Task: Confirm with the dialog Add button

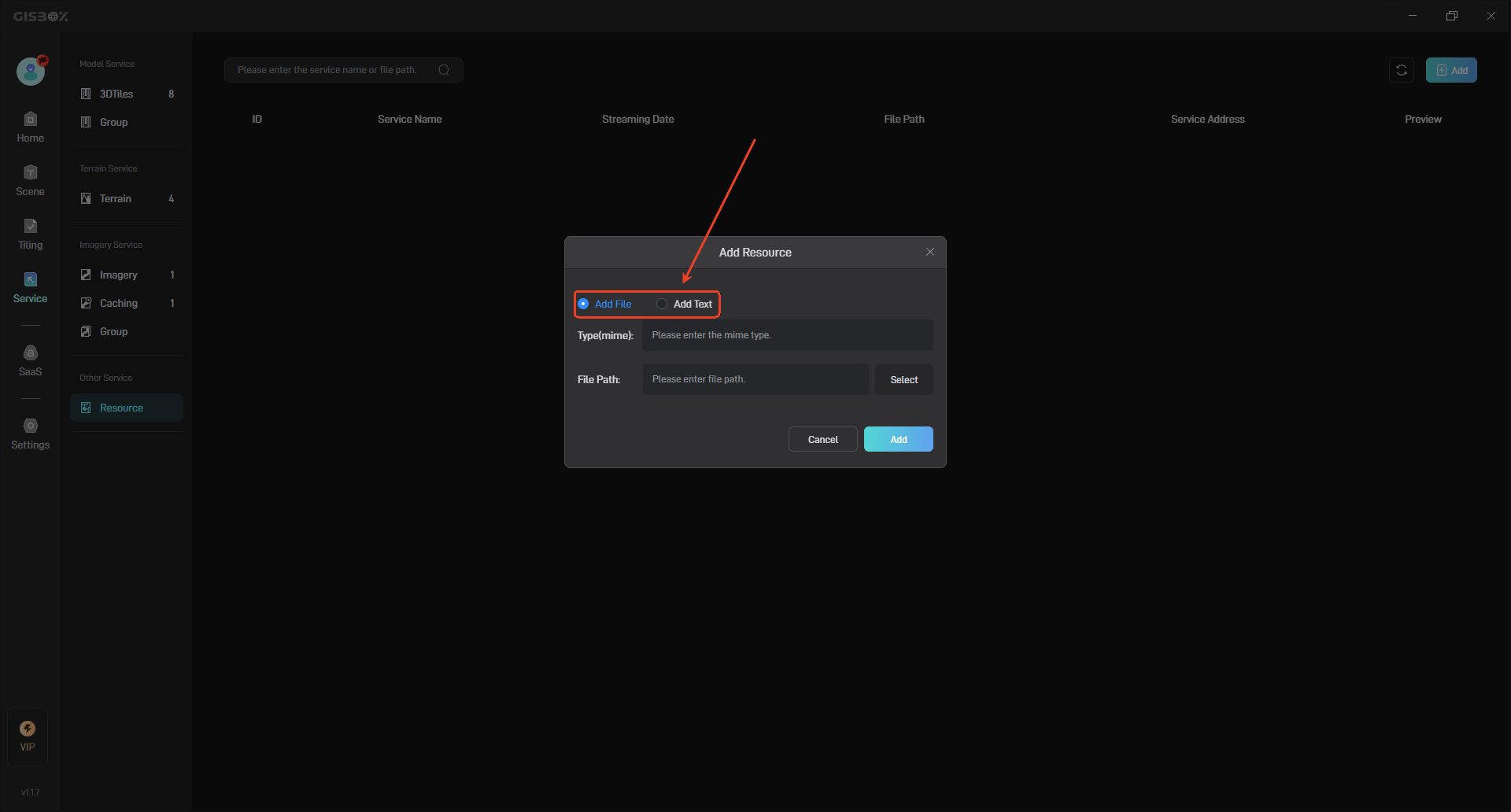Action: point(898,439)
